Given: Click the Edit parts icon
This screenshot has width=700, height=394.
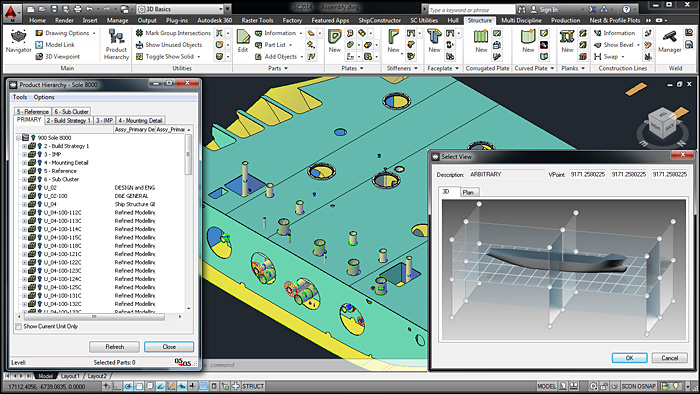Looking at the screenshot, I should point(243,41).
